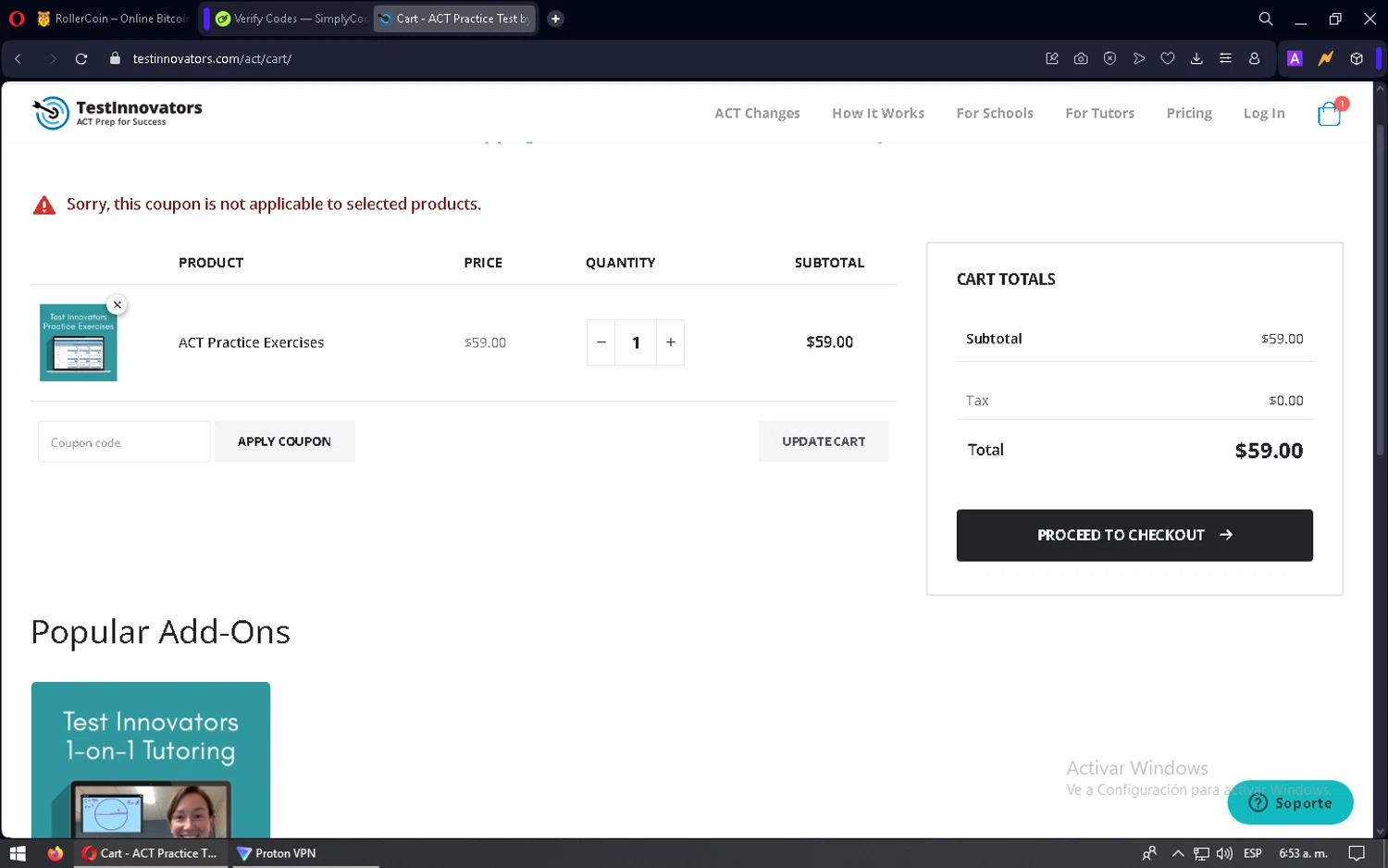Click the volume speaker tray icon
1388x868 pixels.
click(x=1224, y=853)
